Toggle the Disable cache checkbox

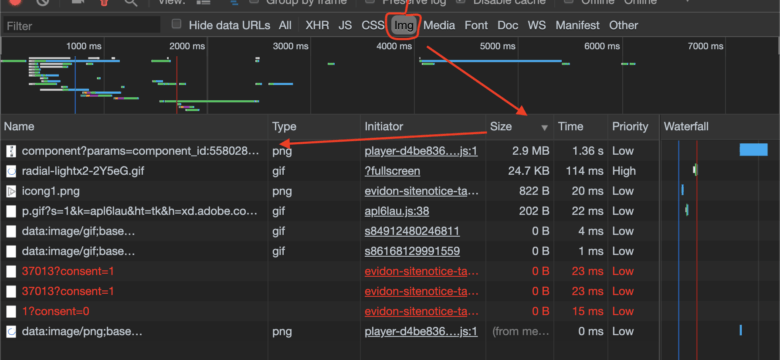point(461,1)
